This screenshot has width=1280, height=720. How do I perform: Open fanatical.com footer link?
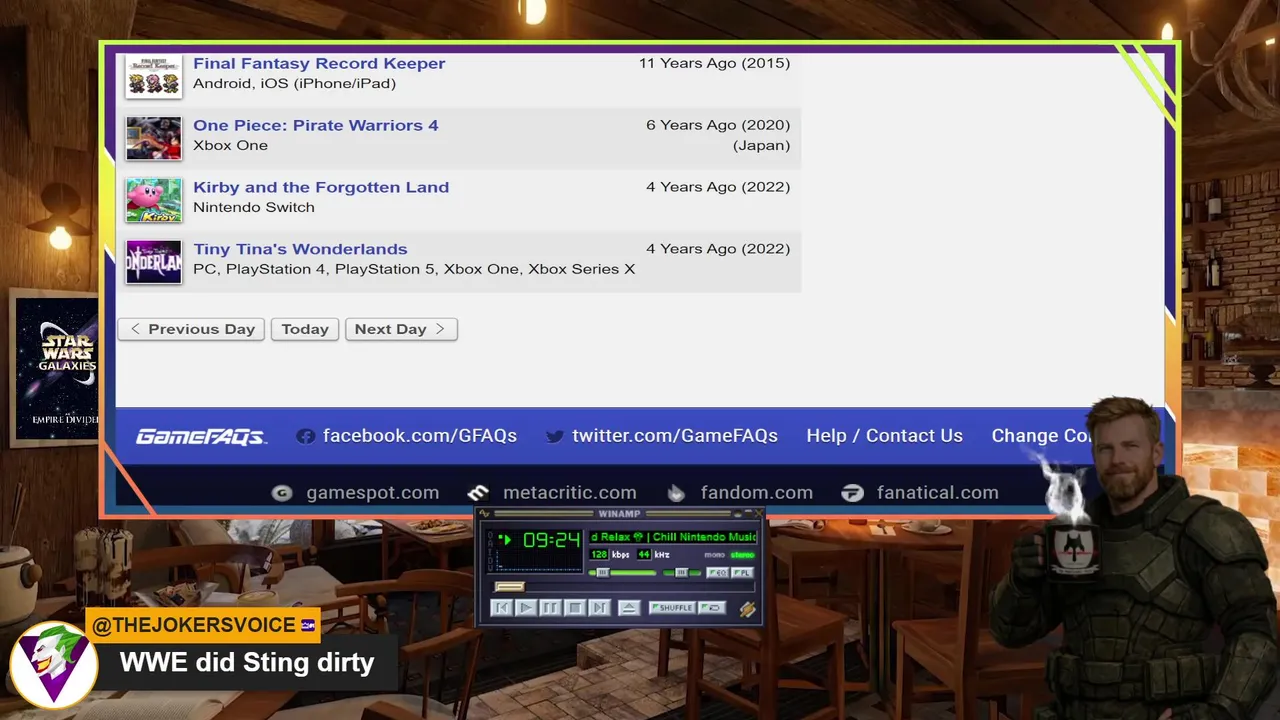(938, 492)
